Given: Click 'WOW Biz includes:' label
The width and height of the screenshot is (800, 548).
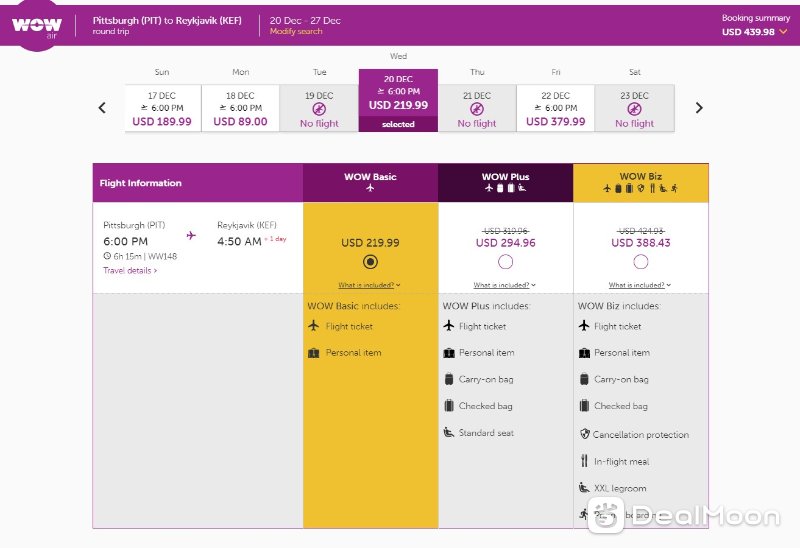Looking at the screenshot, I should point(619,306).
